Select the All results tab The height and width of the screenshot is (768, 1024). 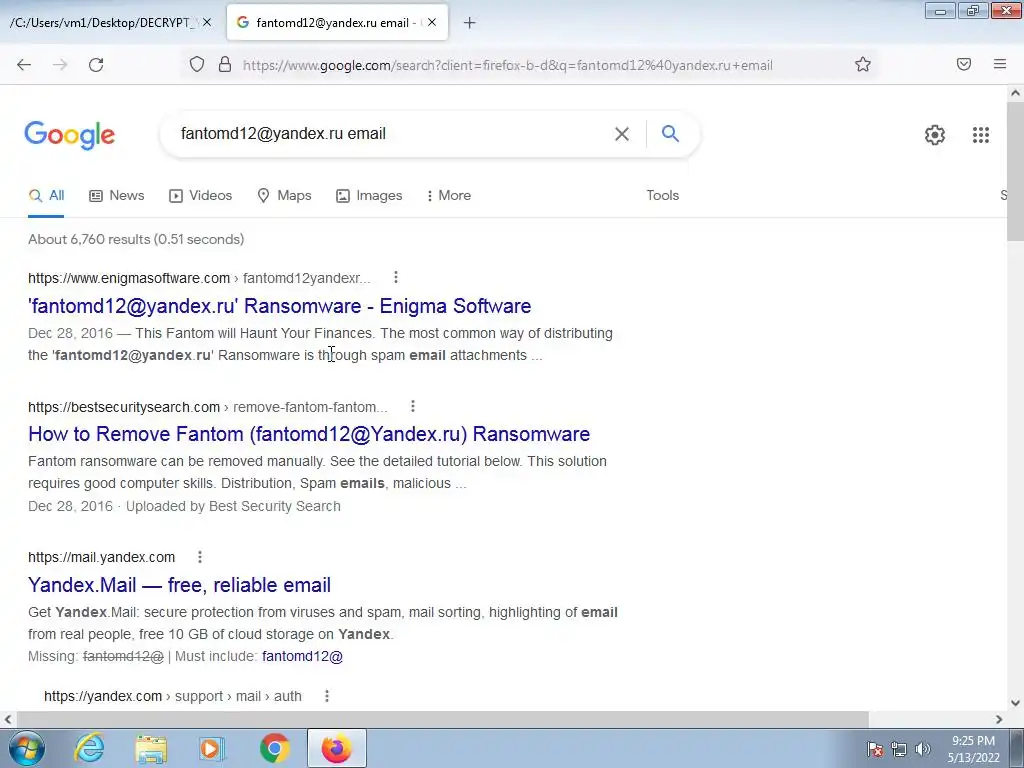[x=46, y=195]
